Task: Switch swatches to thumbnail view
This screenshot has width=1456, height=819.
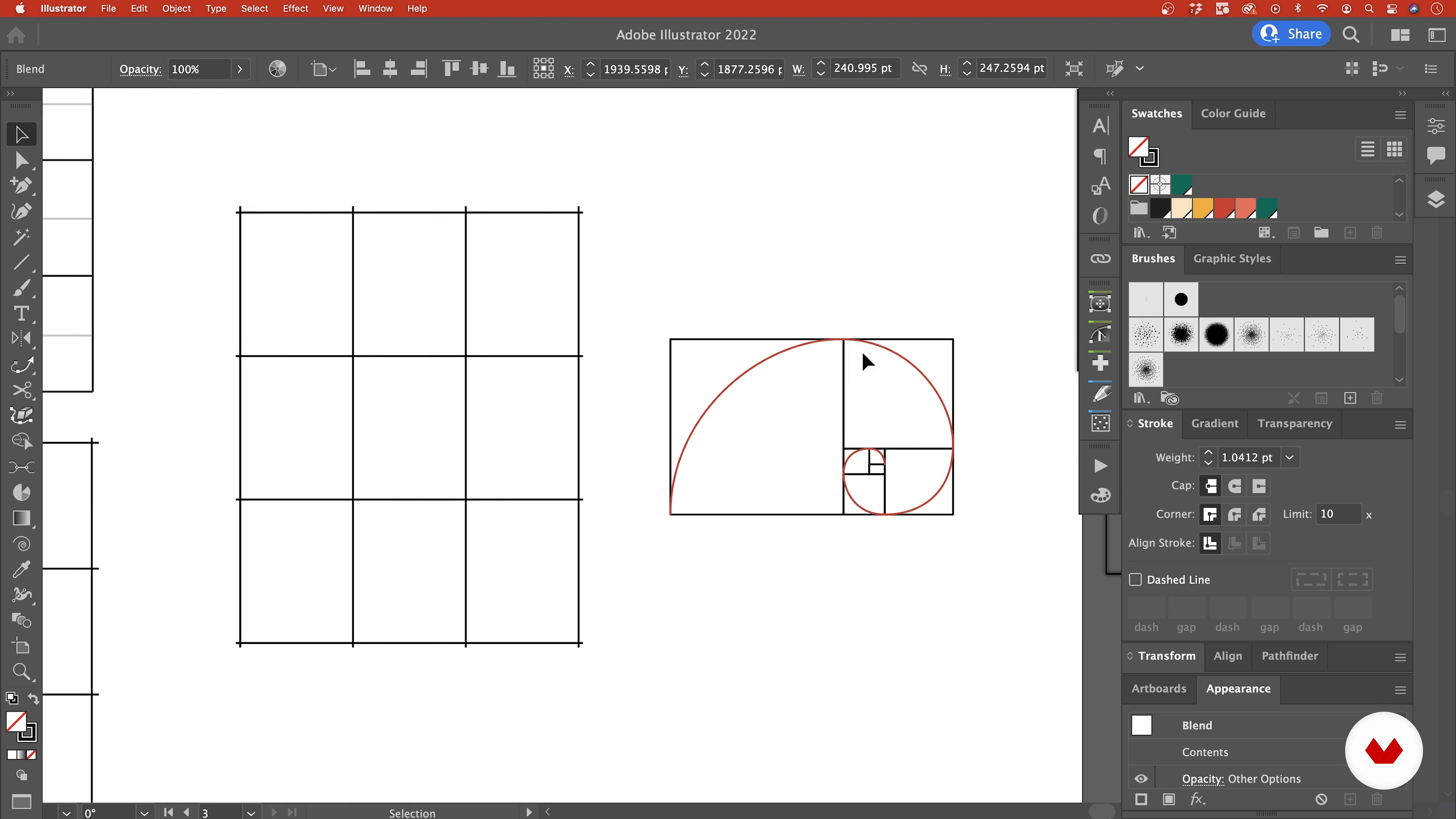Action: coord(1394,149)
